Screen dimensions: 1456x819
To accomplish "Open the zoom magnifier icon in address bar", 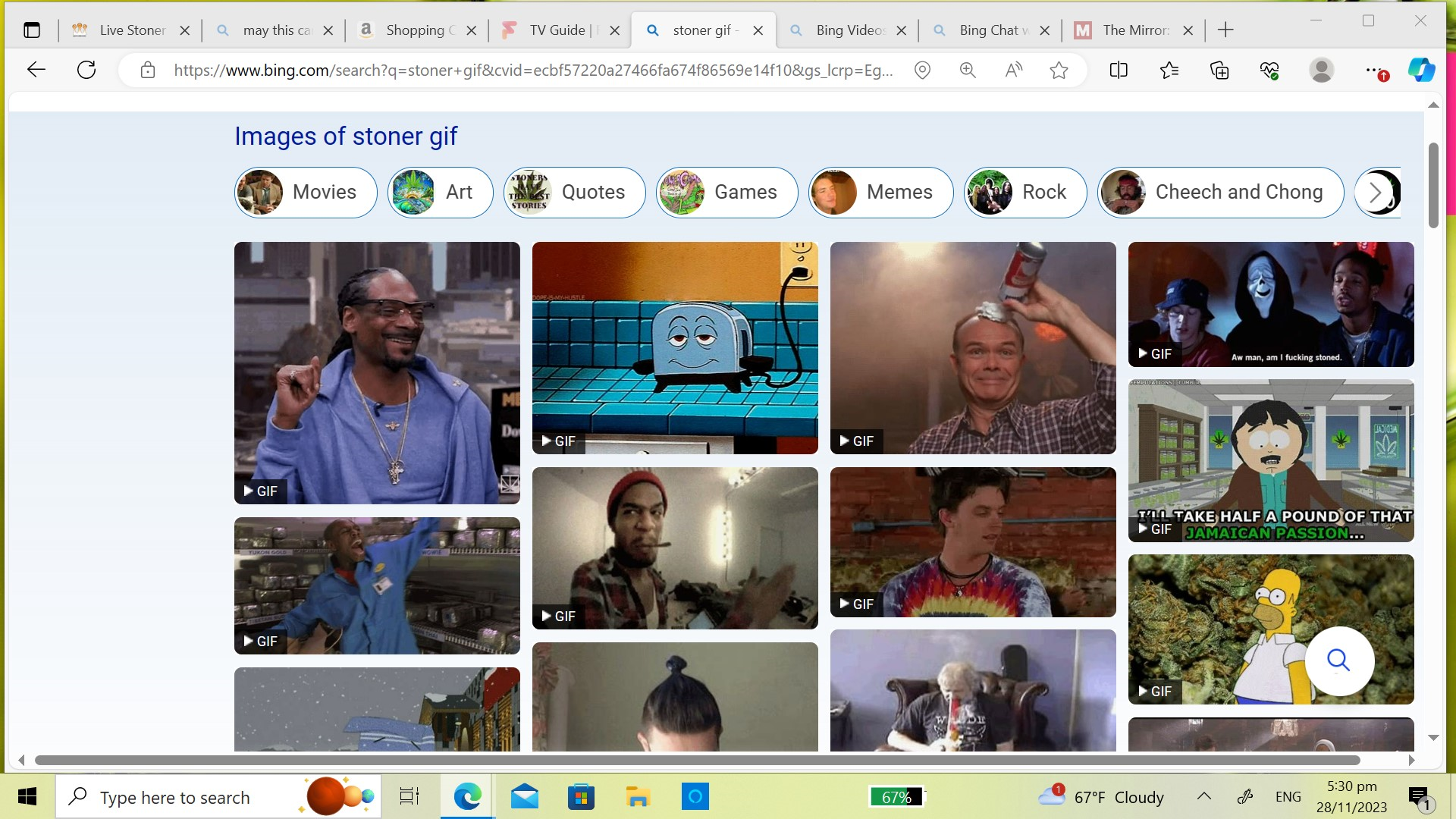I will click(x=968, y=71).
